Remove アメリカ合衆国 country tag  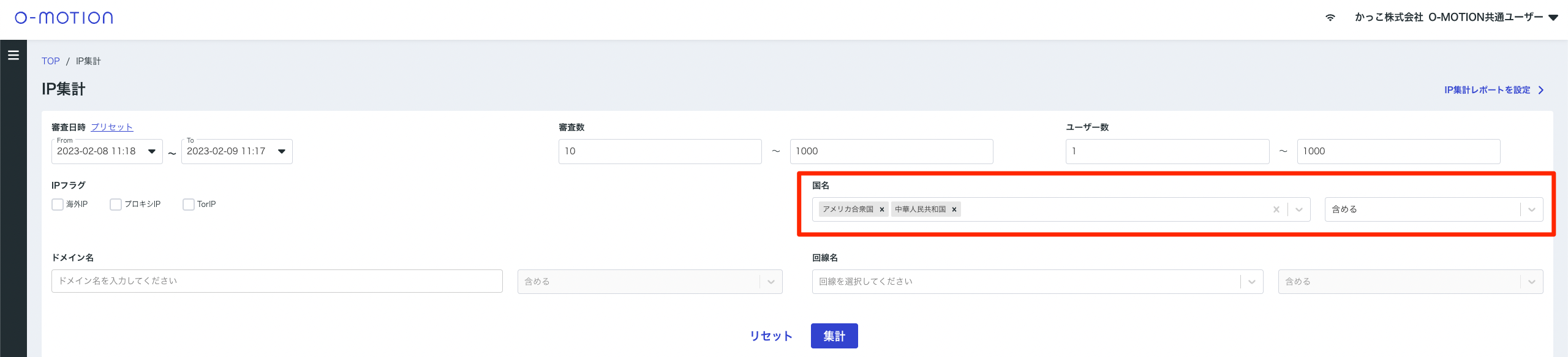click(x=882, y=209)
